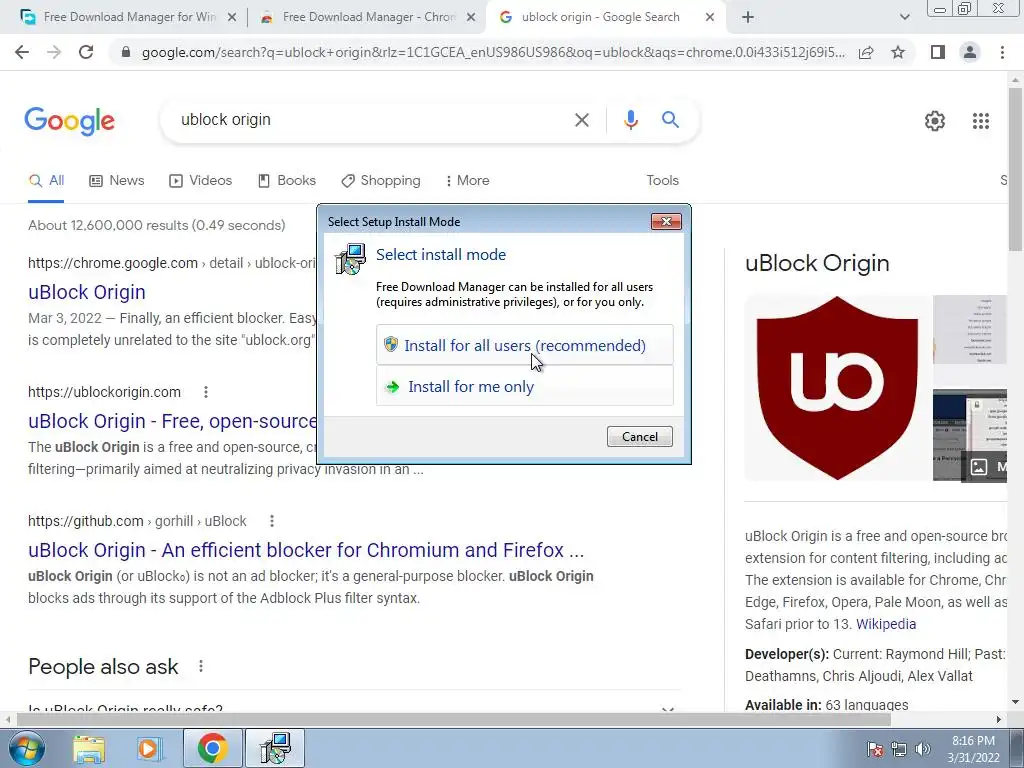This screenshot has height=768, width=1024.
Task: Switch to Shopping results
Action: (x=381, y=181)
